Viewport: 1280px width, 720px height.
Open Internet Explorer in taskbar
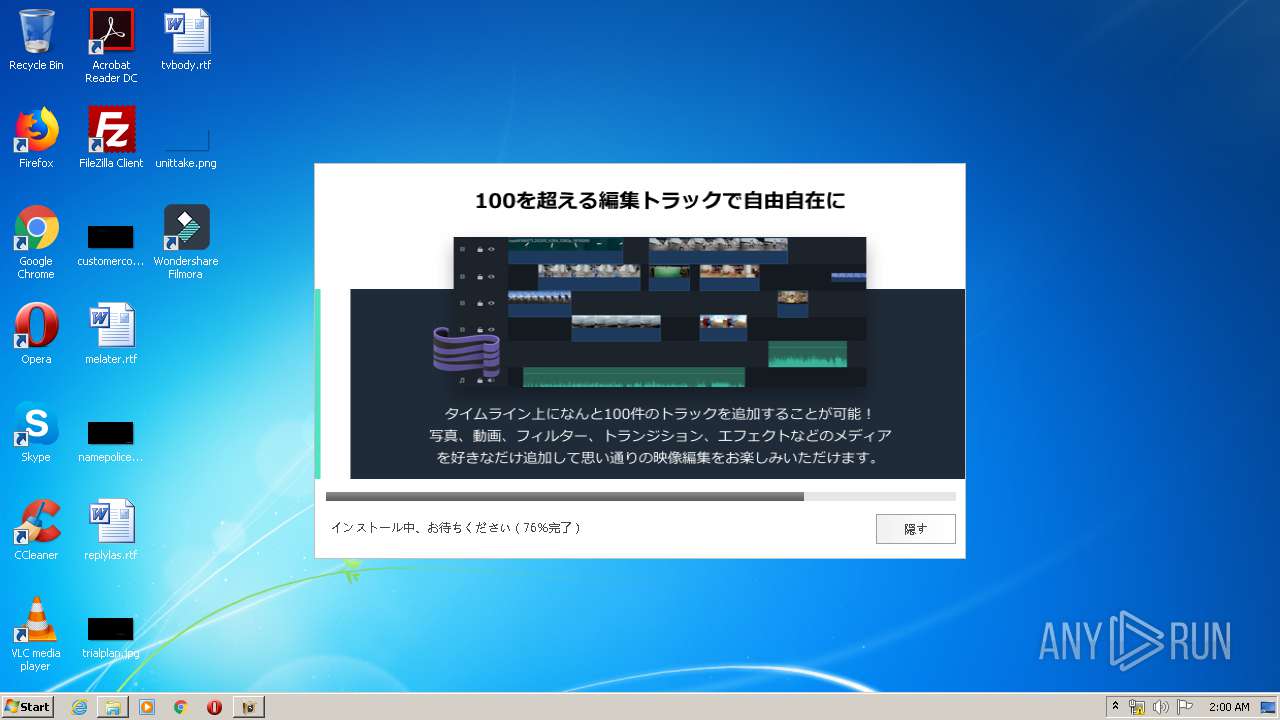[80, 707]
